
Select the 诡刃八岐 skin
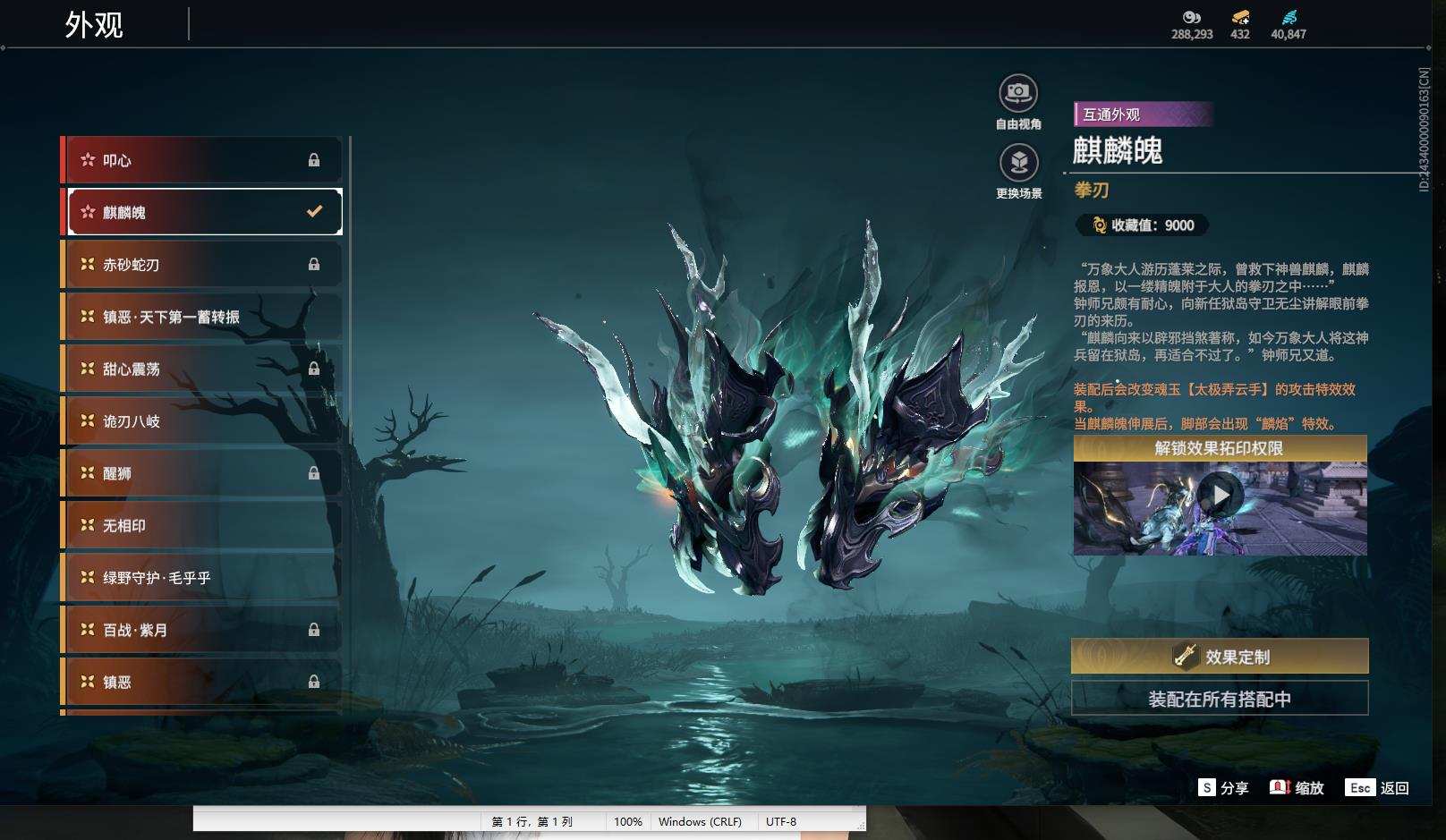[x=202, y=420]
